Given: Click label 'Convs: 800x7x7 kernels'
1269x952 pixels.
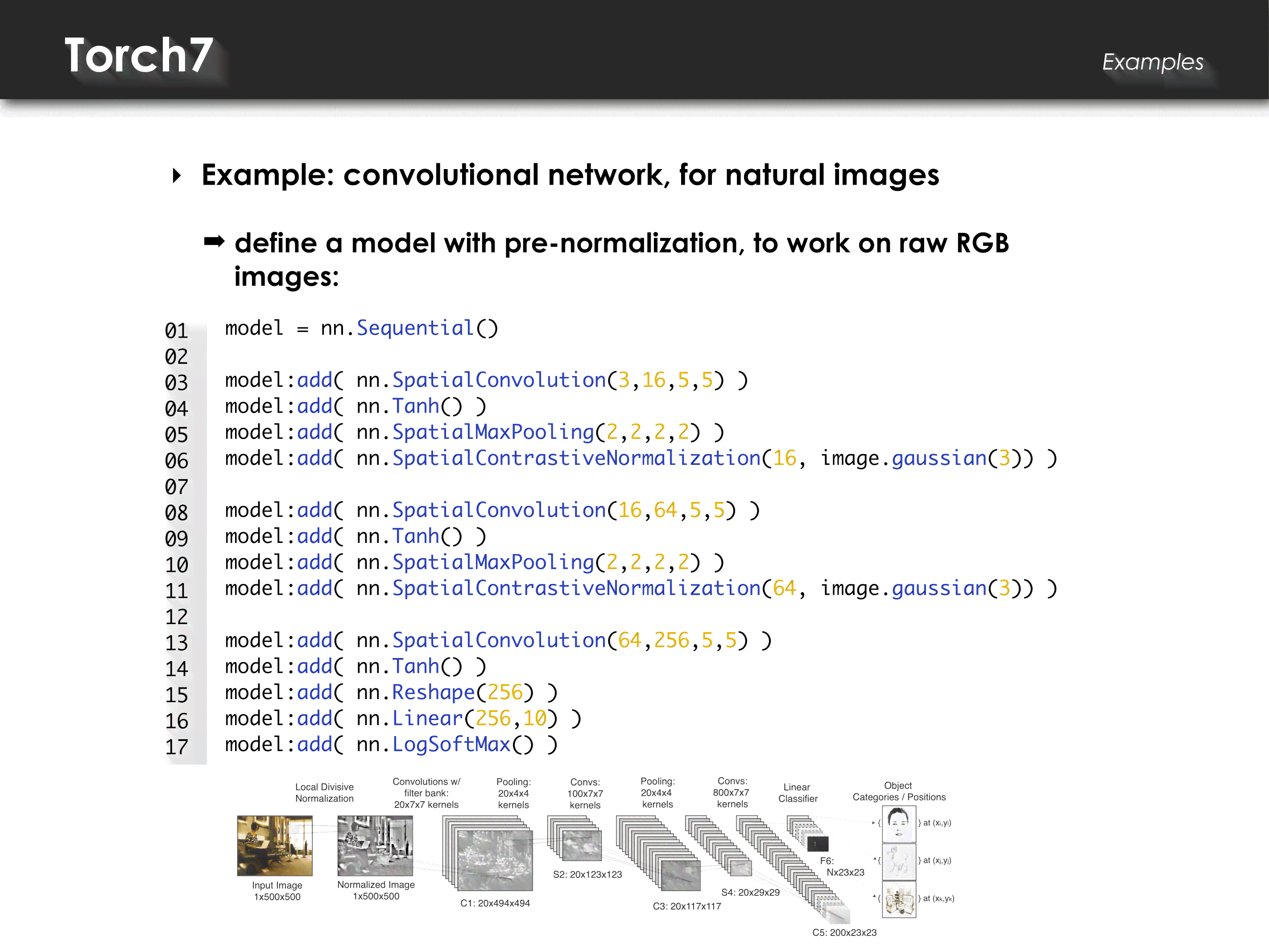Looking at the screenshot, I should tap(732, 792).
